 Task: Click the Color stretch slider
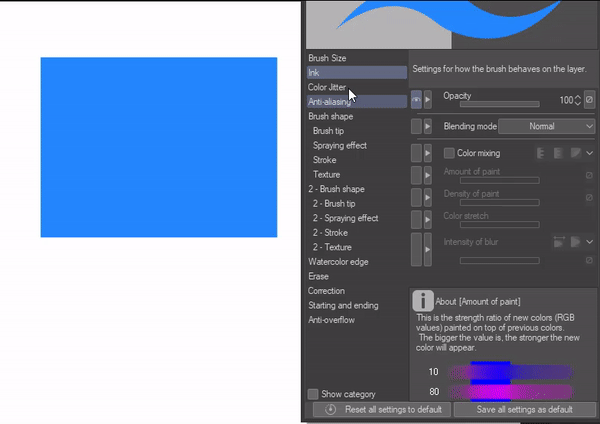point(500,224)
